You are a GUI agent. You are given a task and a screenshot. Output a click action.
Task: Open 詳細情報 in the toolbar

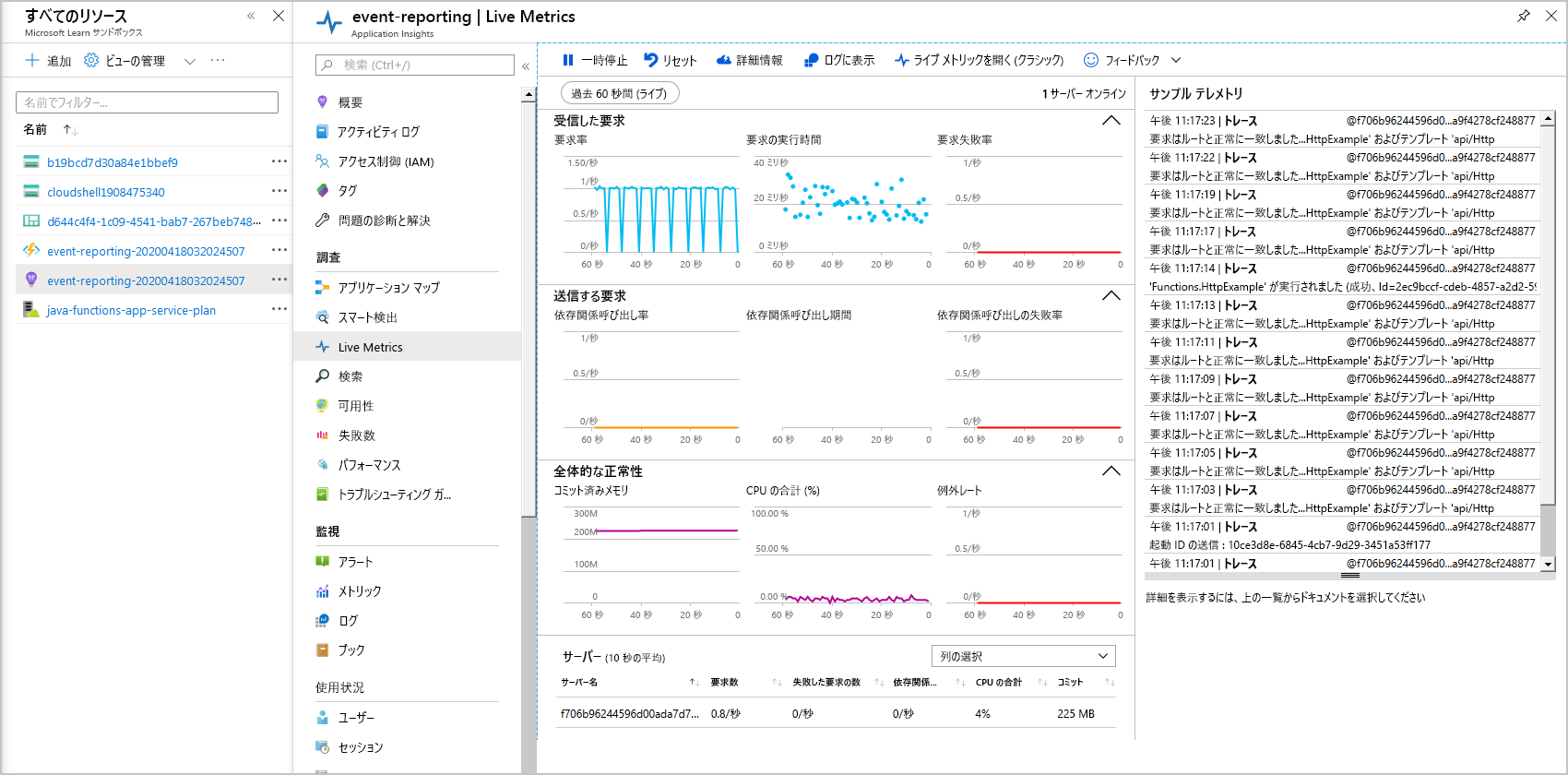749,60
